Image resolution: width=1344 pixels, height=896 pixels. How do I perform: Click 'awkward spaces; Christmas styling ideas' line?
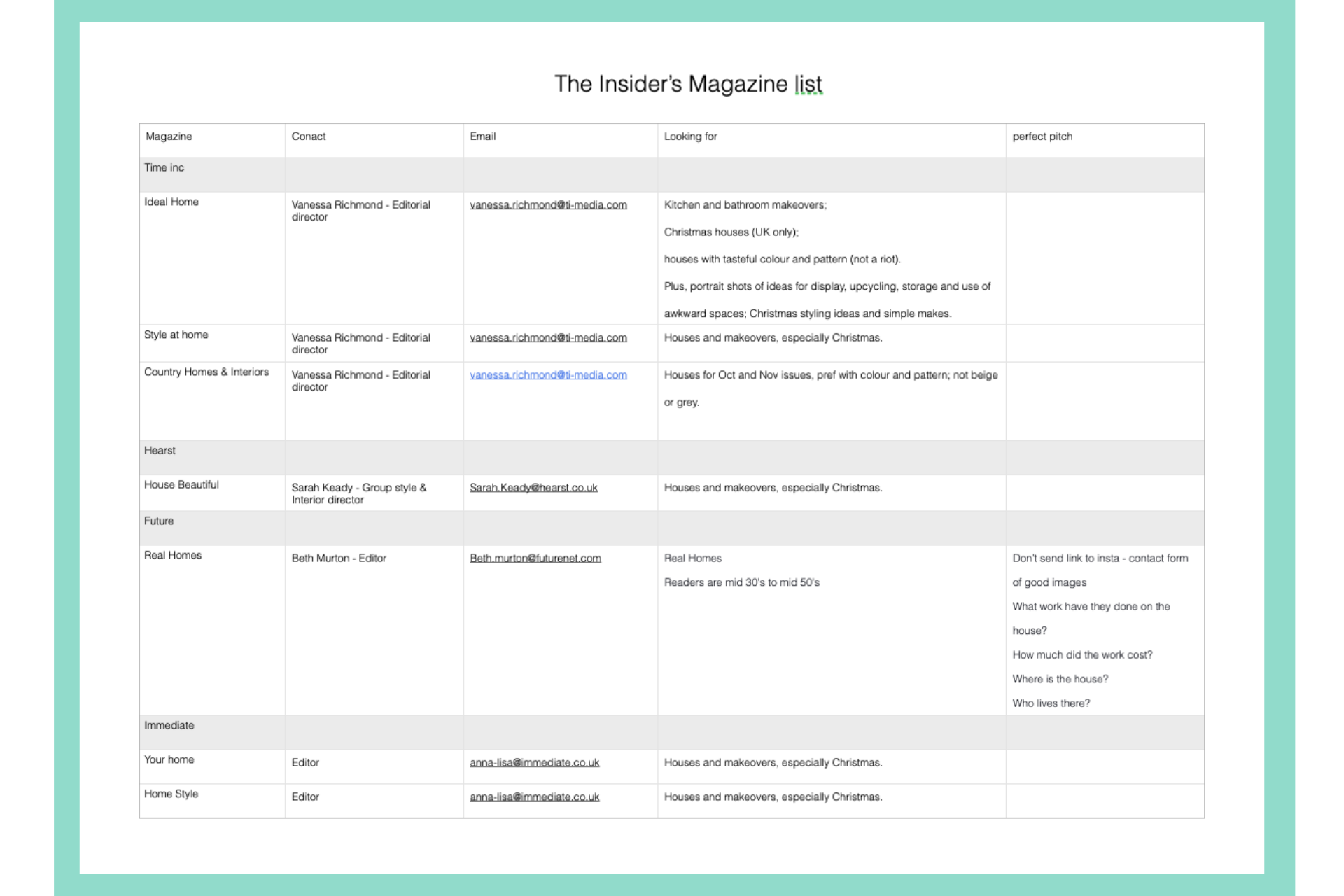click(x=808, y=314)
